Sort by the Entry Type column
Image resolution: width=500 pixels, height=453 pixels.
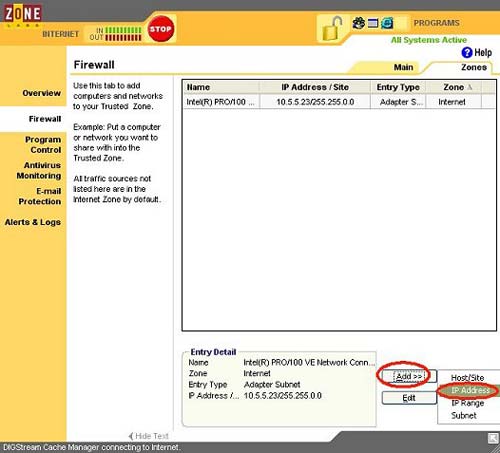click(398, 87)
